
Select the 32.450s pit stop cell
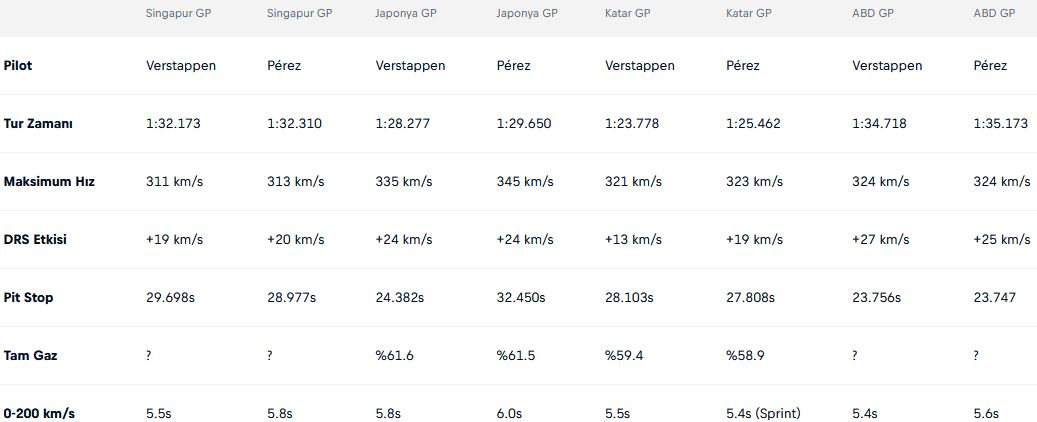pos(521,298)
